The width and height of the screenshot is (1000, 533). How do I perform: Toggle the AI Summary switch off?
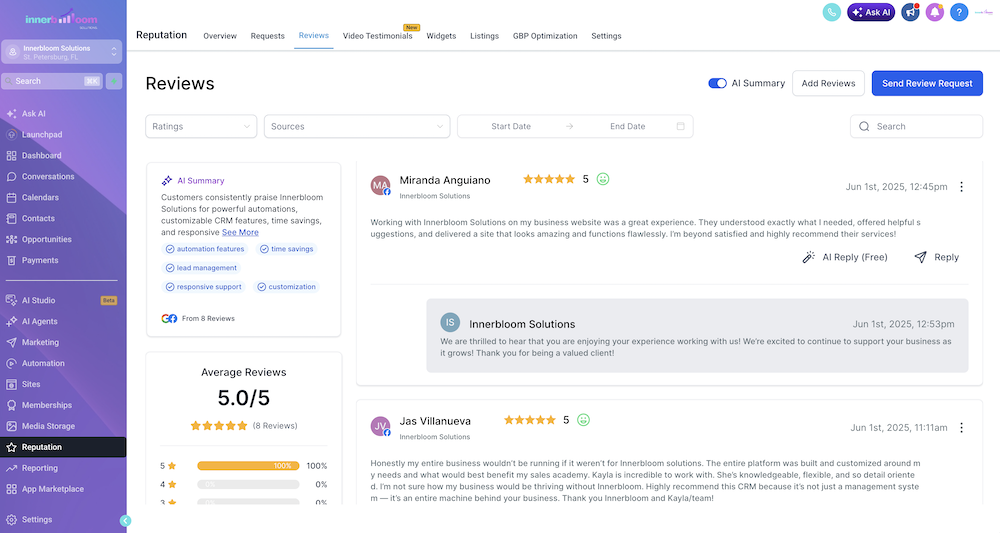(717, 83)
